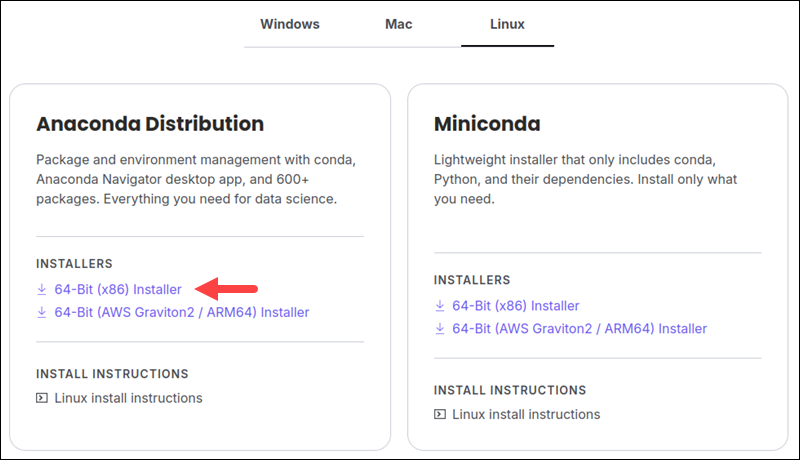Click the Miniconda heading
This screenshot has height=460, width=800.
pos(487,123)
